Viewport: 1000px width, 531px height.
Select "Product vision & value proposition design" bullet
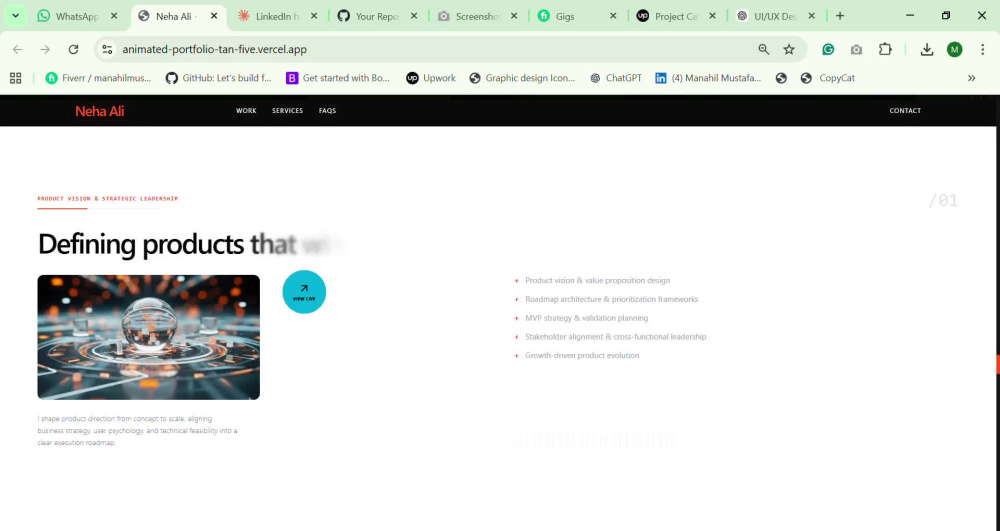click(x=598, y=280)
